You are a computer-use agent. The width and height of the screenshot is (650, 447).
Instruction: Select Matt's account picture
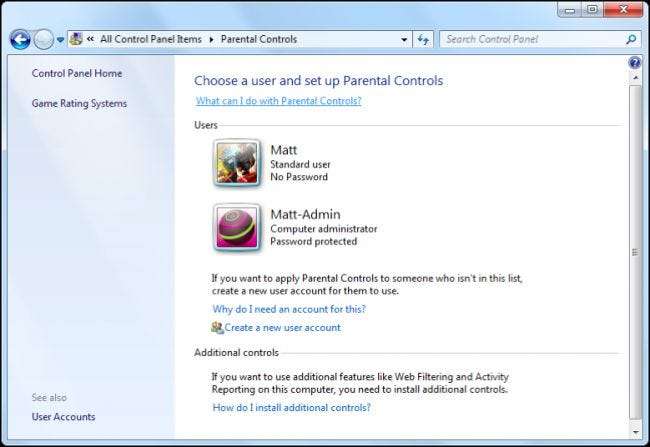[237, 163]
